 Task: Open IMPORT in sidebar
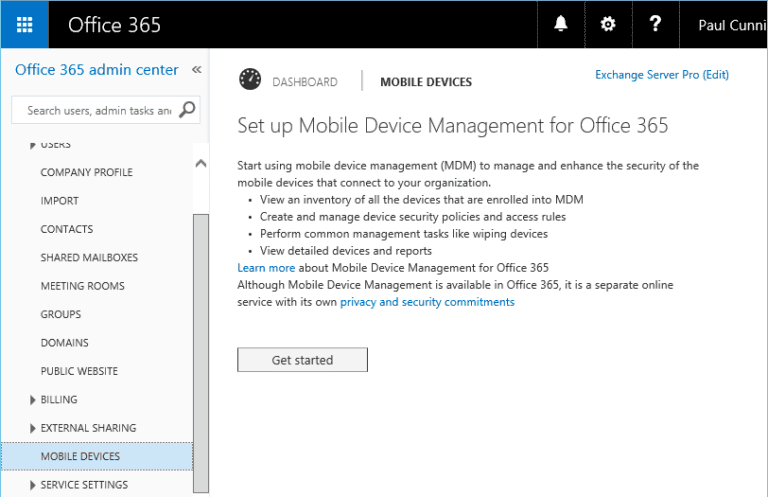point(60,201)
